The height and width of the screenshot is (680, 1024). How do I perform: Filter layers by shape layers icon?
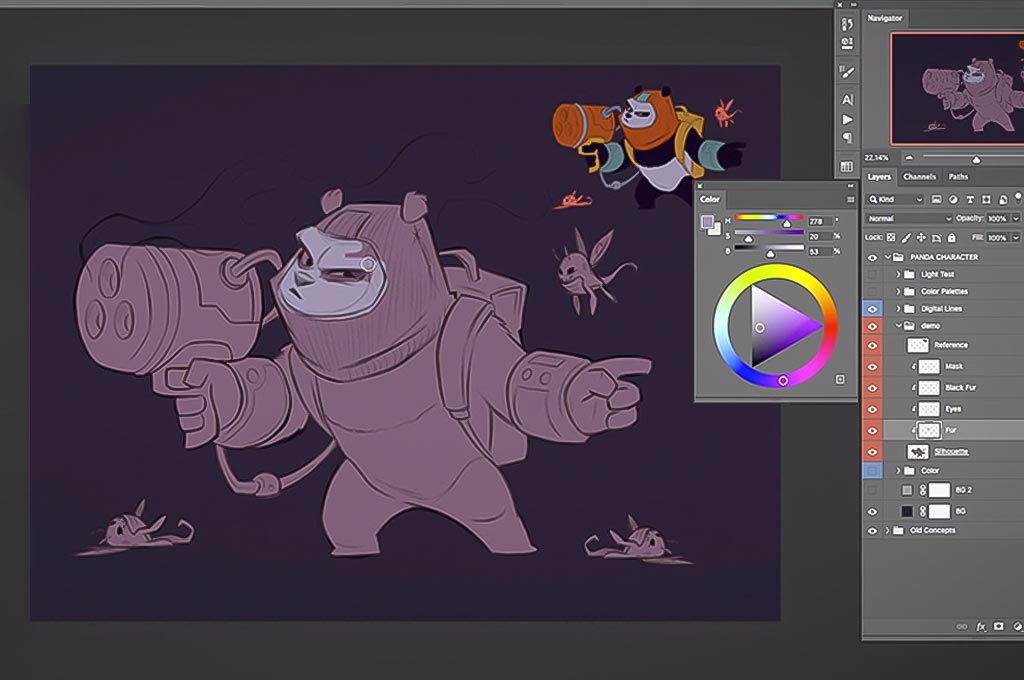pyautogui.click(x=986, y=199)
